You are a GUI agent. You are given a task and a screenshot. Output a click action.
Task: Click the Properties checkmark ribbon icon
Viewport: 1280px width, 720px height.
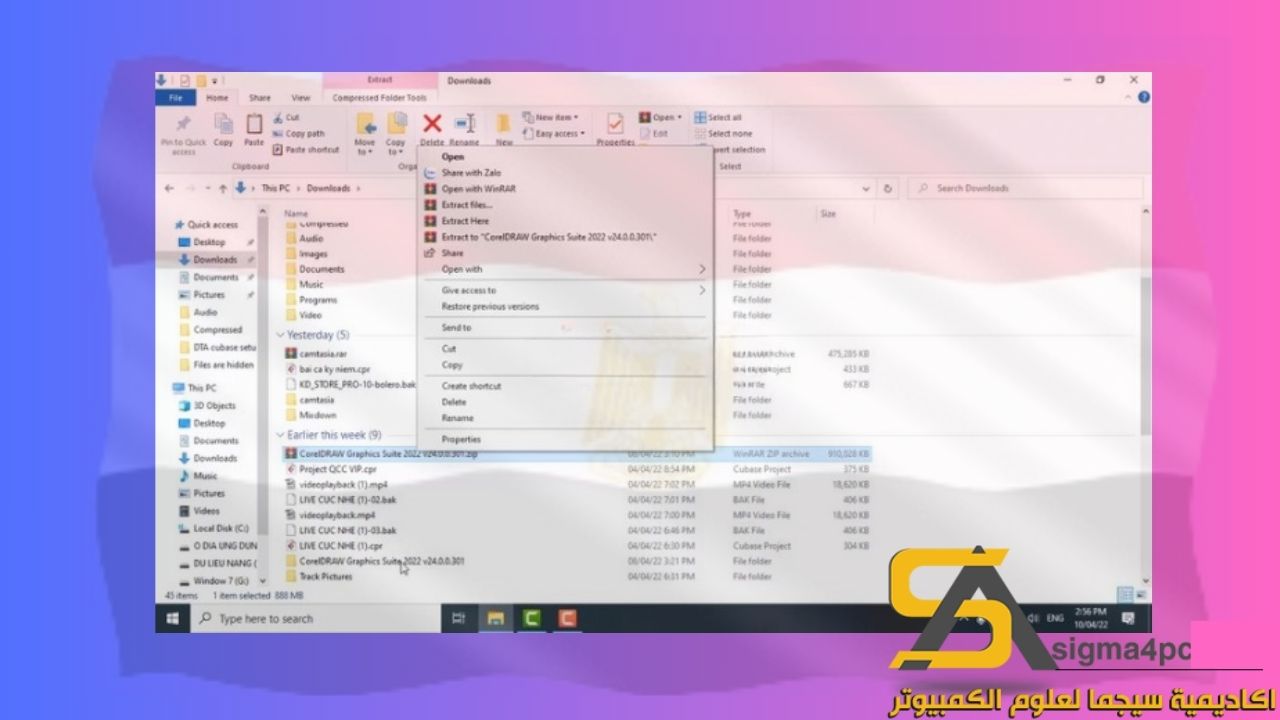[x=615, y=123]
